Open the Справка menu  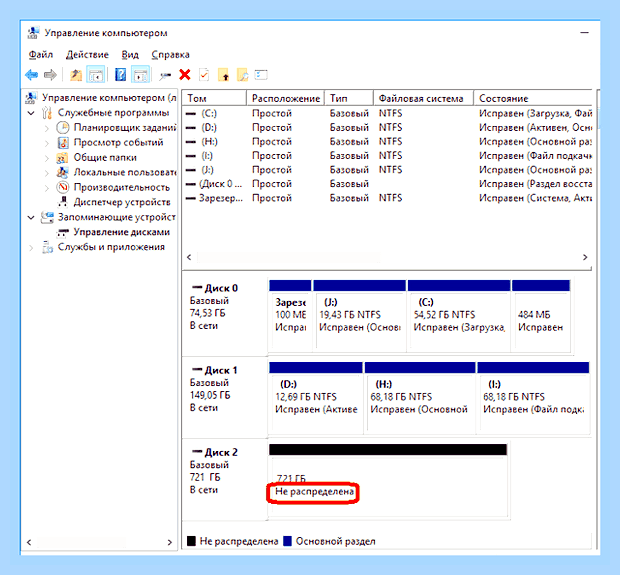pos(170,55)
